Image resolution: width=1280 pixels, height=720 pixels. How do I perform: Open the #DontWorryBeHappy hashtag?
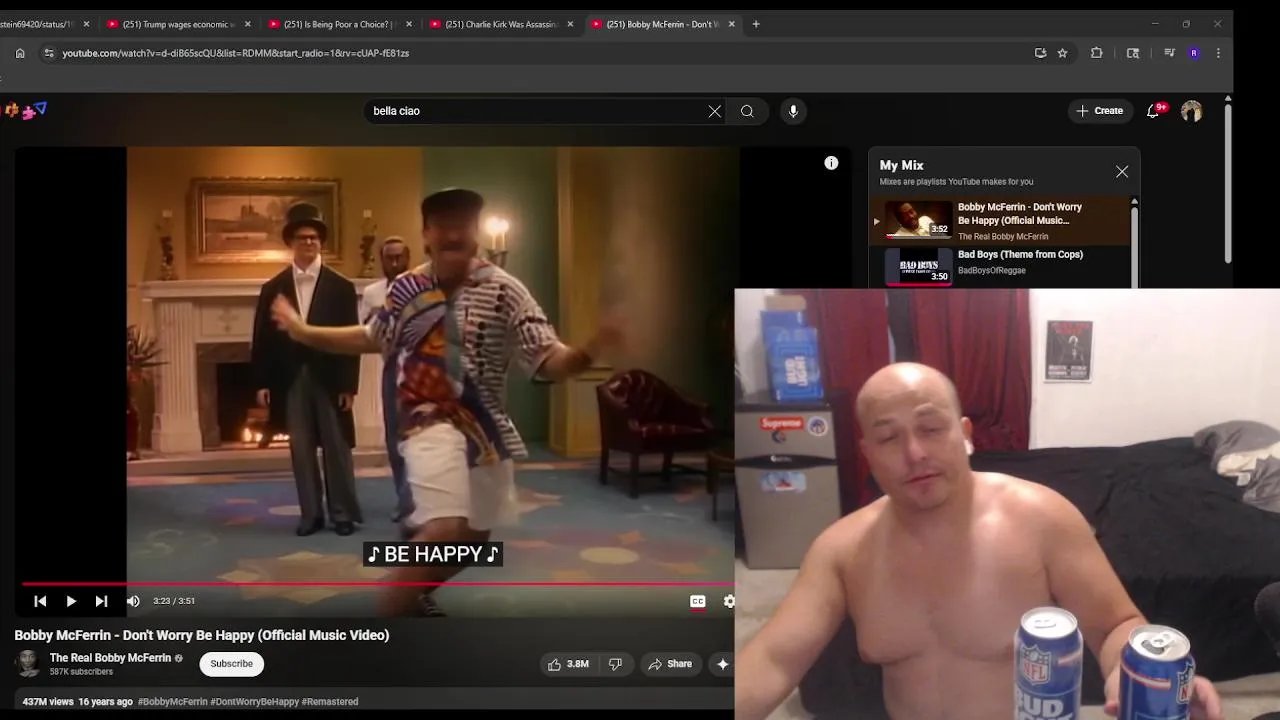[x=254, y=702]
